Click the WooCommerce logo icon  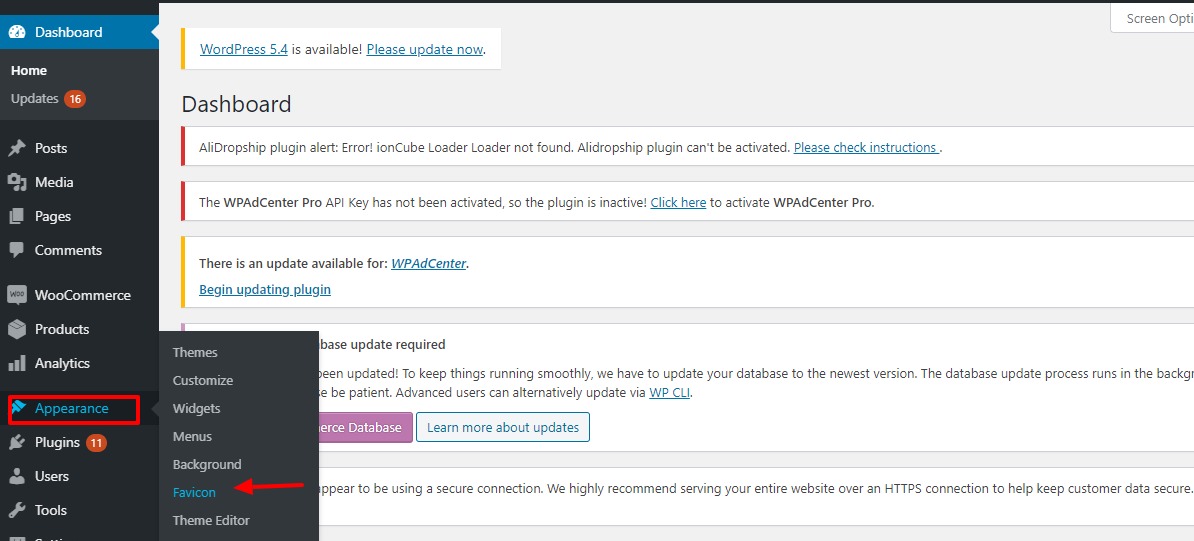17,295
